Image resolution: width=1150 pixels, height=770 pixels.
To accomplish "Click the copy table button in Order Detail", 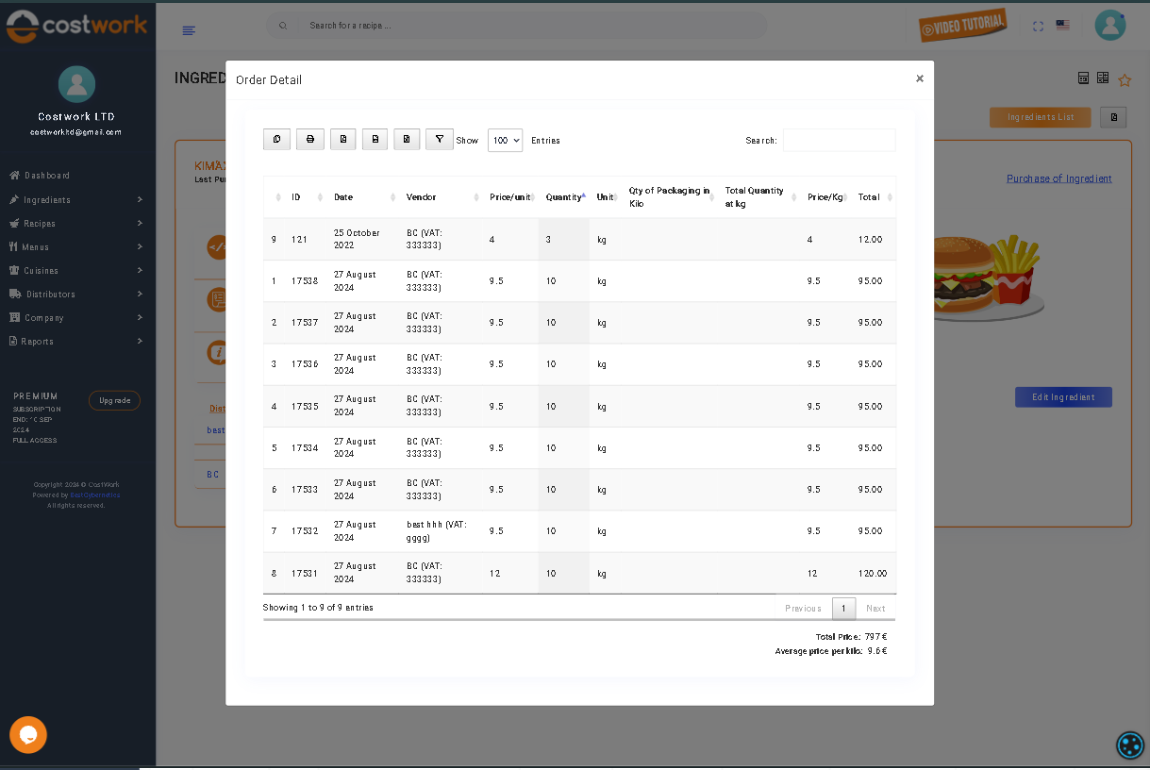I will click(x=277, y=140).
